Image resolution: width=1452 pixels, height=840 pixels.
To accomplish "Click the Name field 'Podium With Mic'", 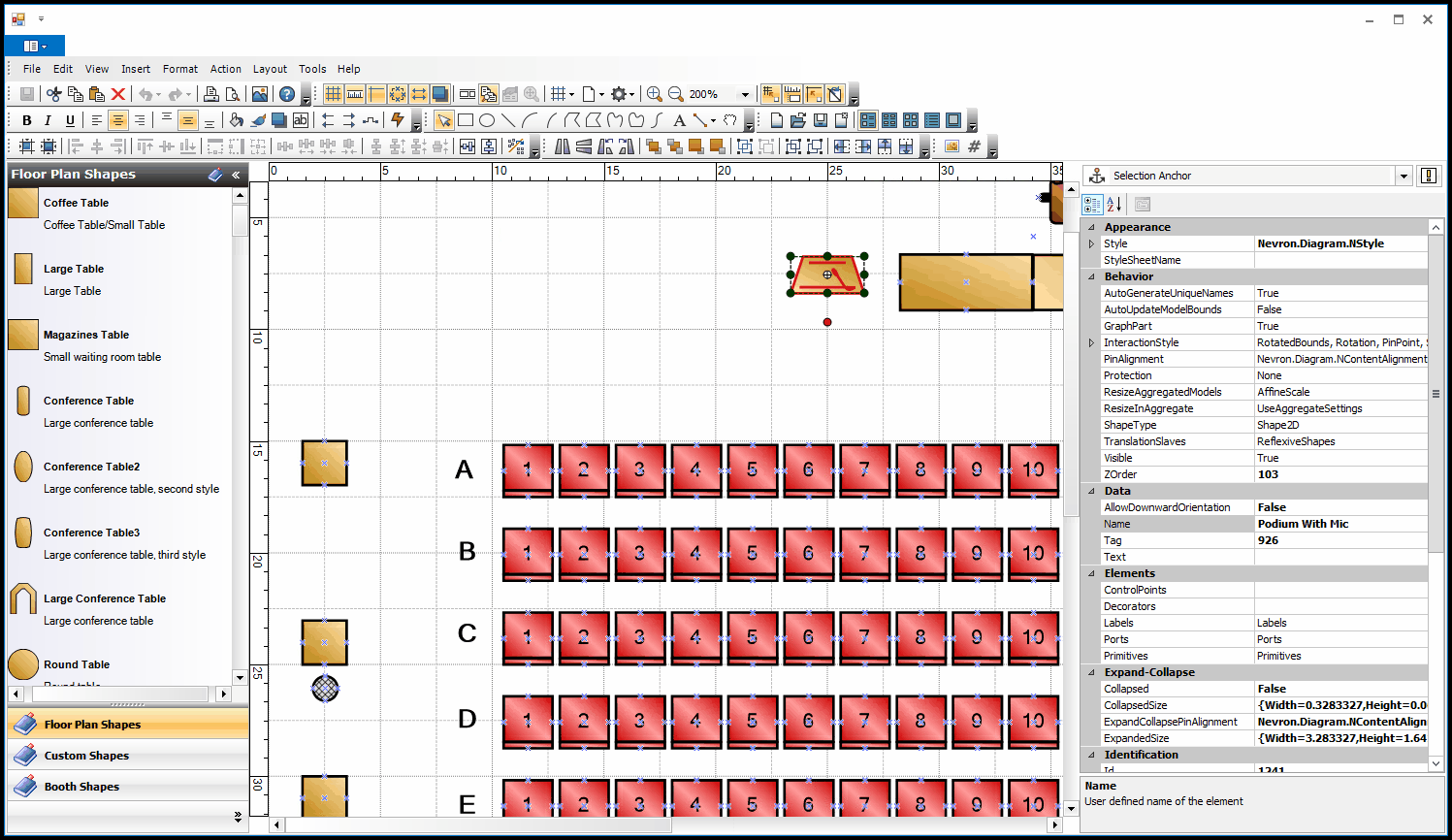I will coord(1341,524).
